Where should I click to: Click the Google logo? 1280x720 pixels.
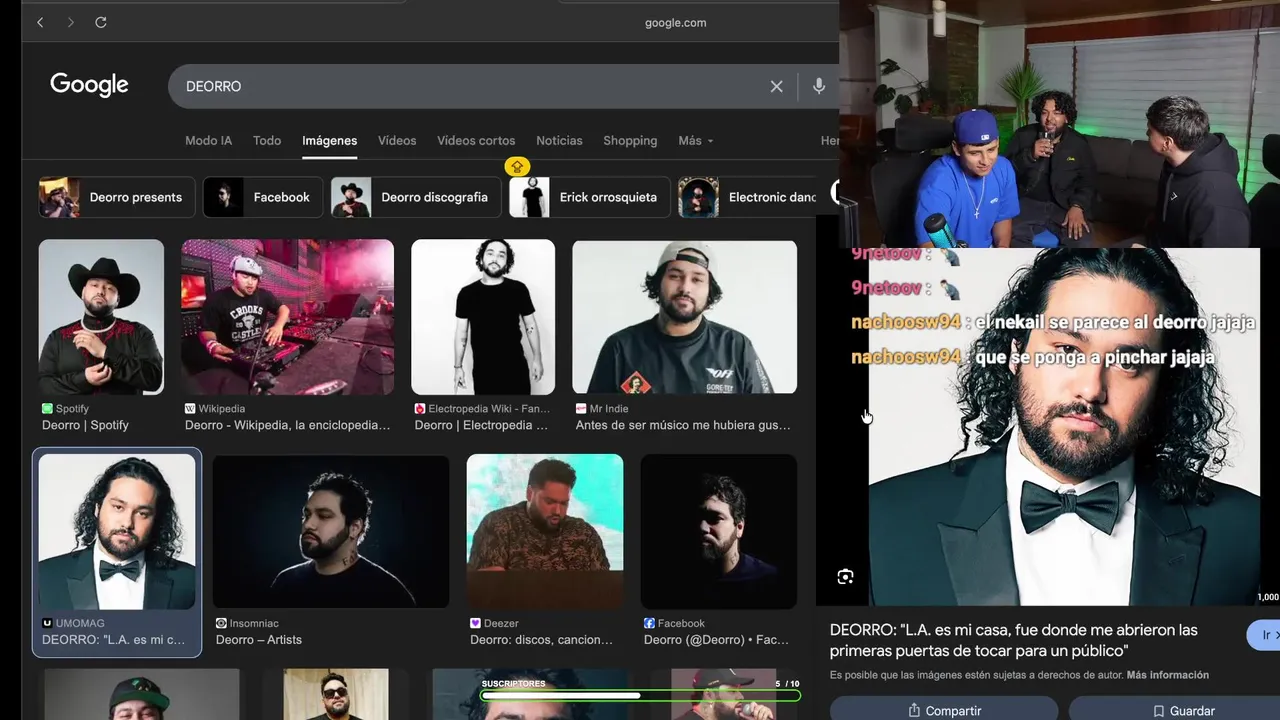tap(89, 85)
